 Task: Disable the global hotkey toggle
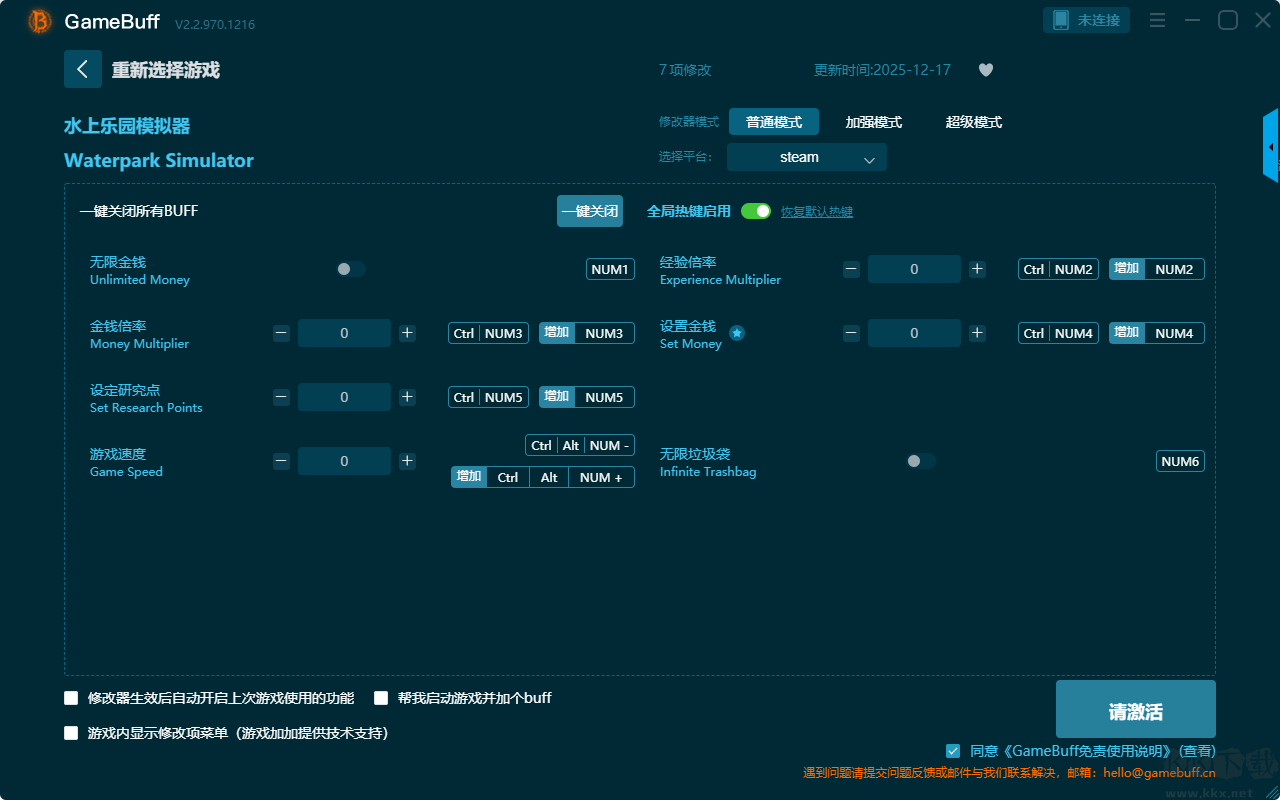click(756, 211)
